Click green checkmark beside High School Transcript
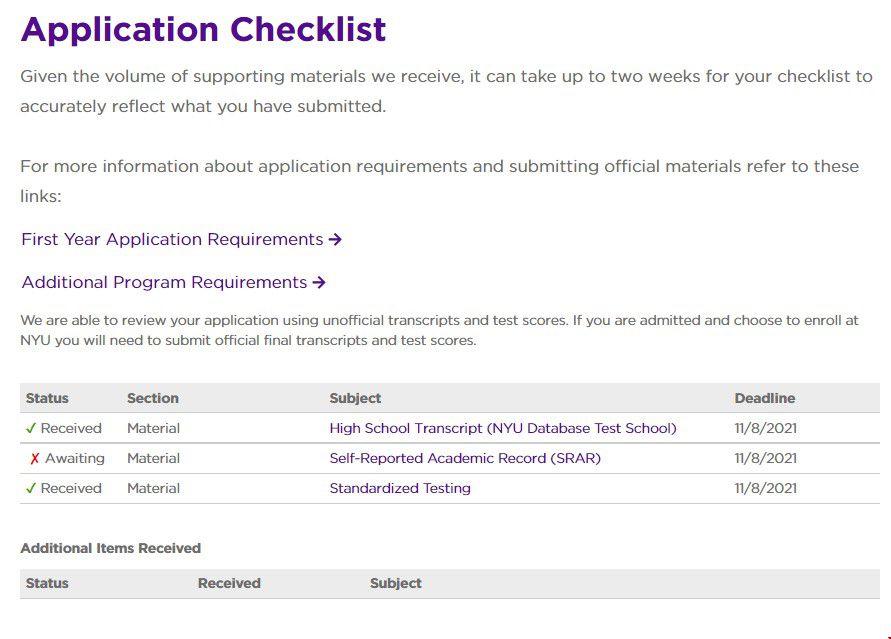The height and width of the screenshot is (639, 891). coord(30,428)
